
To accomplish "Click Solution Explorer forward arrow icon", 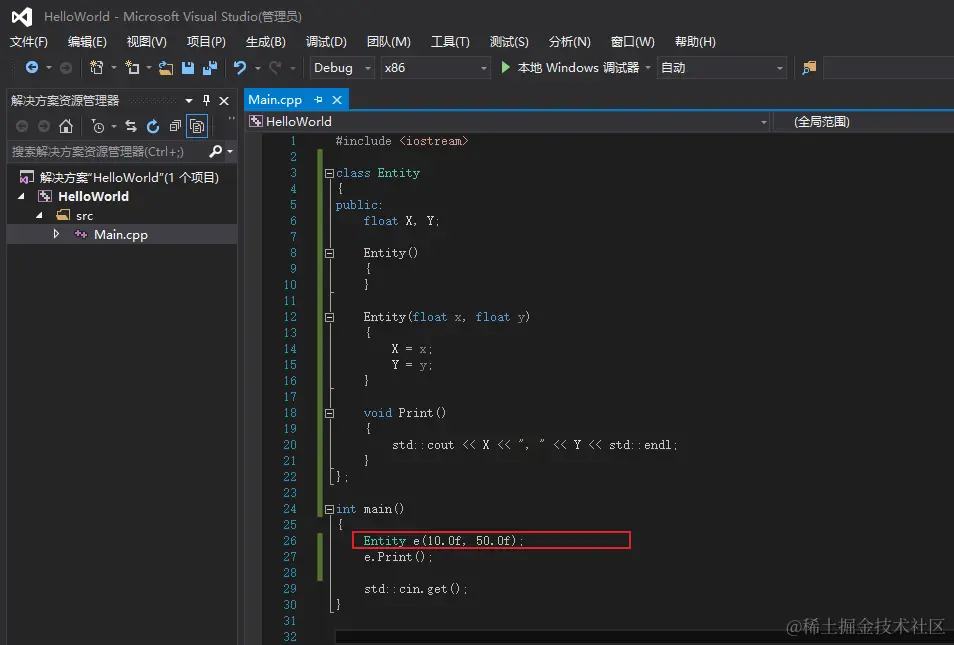I will coord(44,126).
